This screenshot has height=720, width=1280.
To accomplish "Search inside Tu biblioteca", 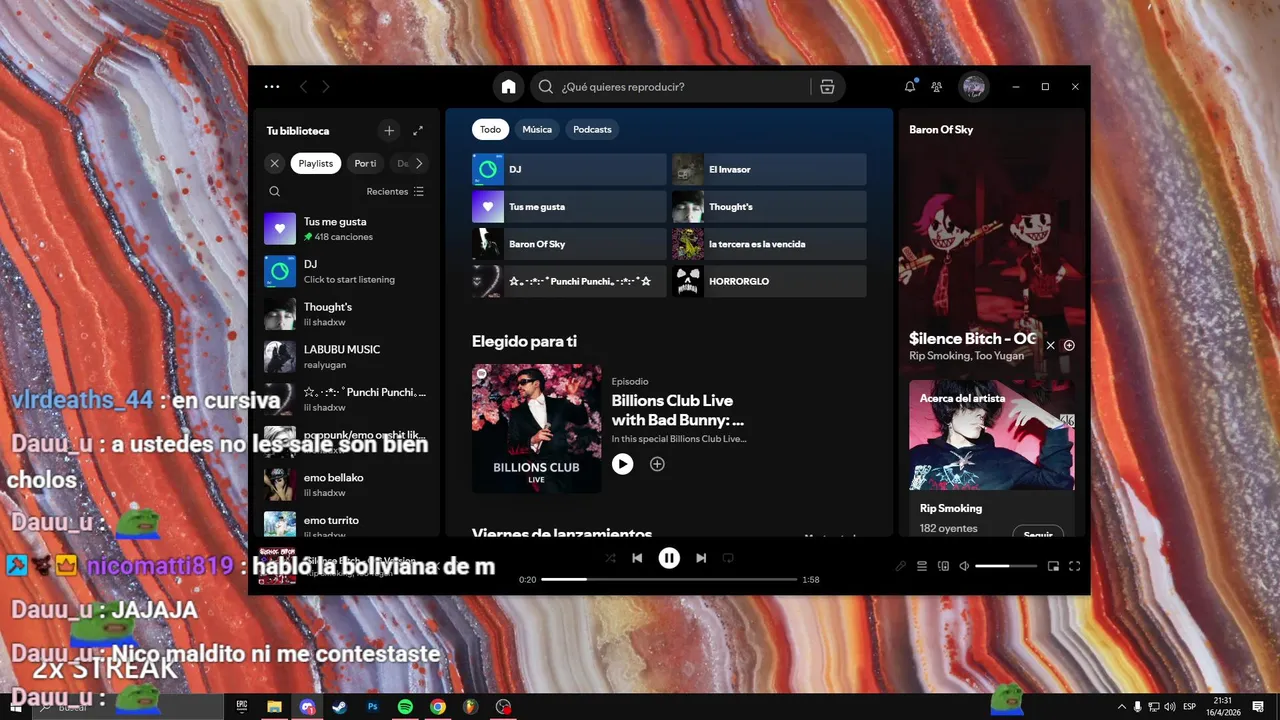I will (275, 191).
